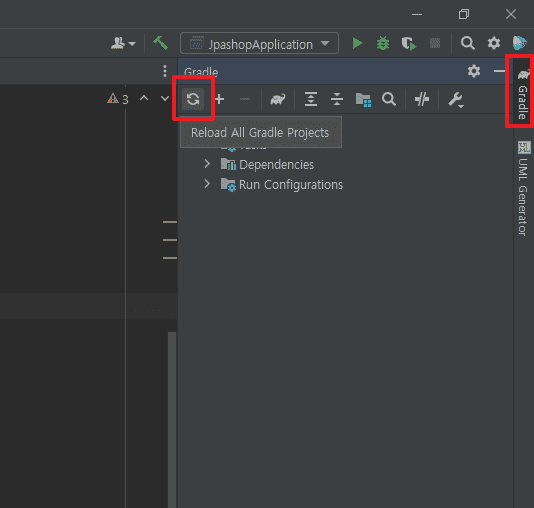Click the greyed-out stop button
534x508 pixels.
435,43
